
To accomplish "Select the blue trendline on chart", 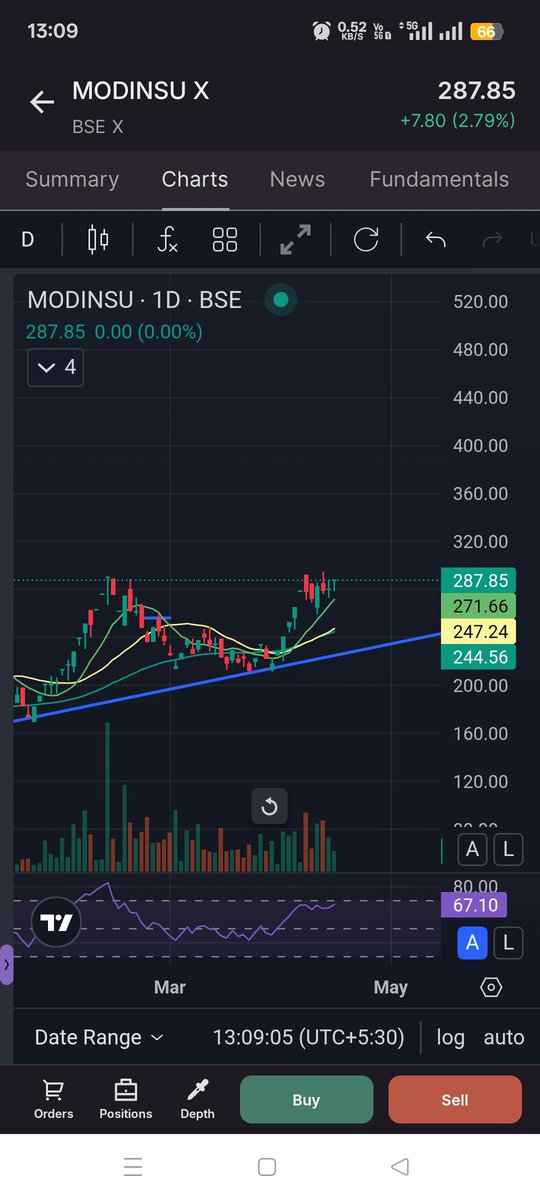I will (x=225, y=678).
